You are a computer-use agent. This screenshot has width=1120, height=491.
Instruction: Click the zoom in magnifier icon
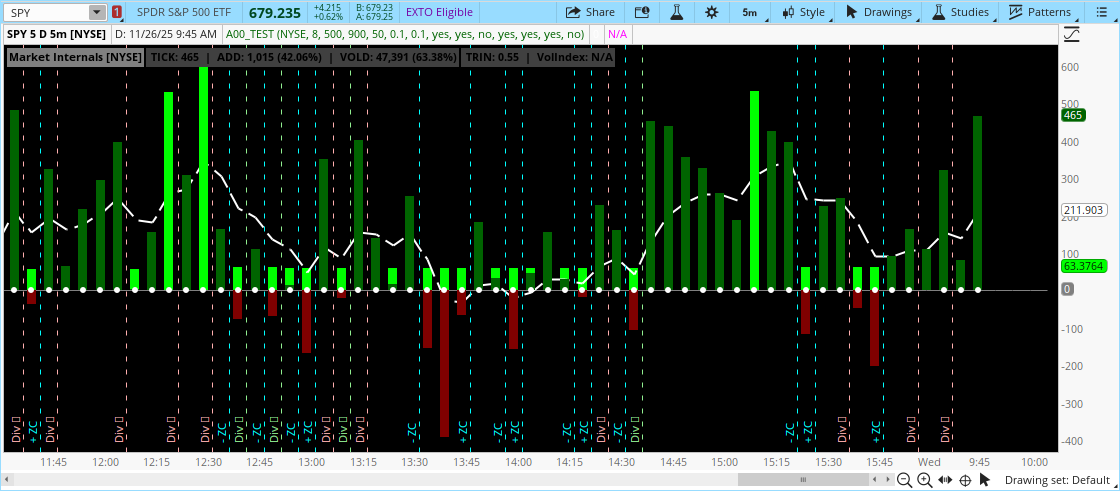pos(924,481)
